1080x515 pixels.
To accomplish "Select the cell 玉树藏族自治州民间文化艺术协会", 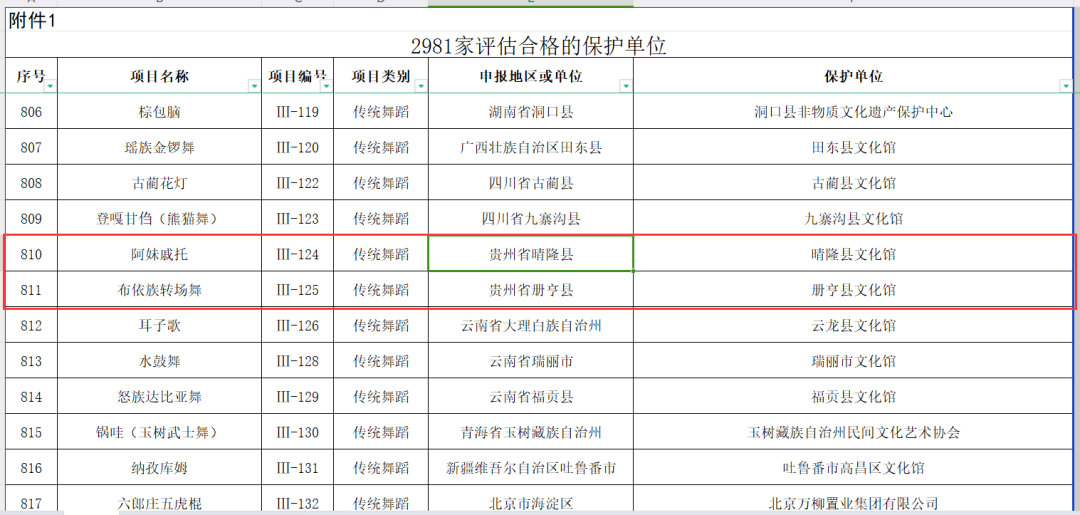I will (853, 433).
